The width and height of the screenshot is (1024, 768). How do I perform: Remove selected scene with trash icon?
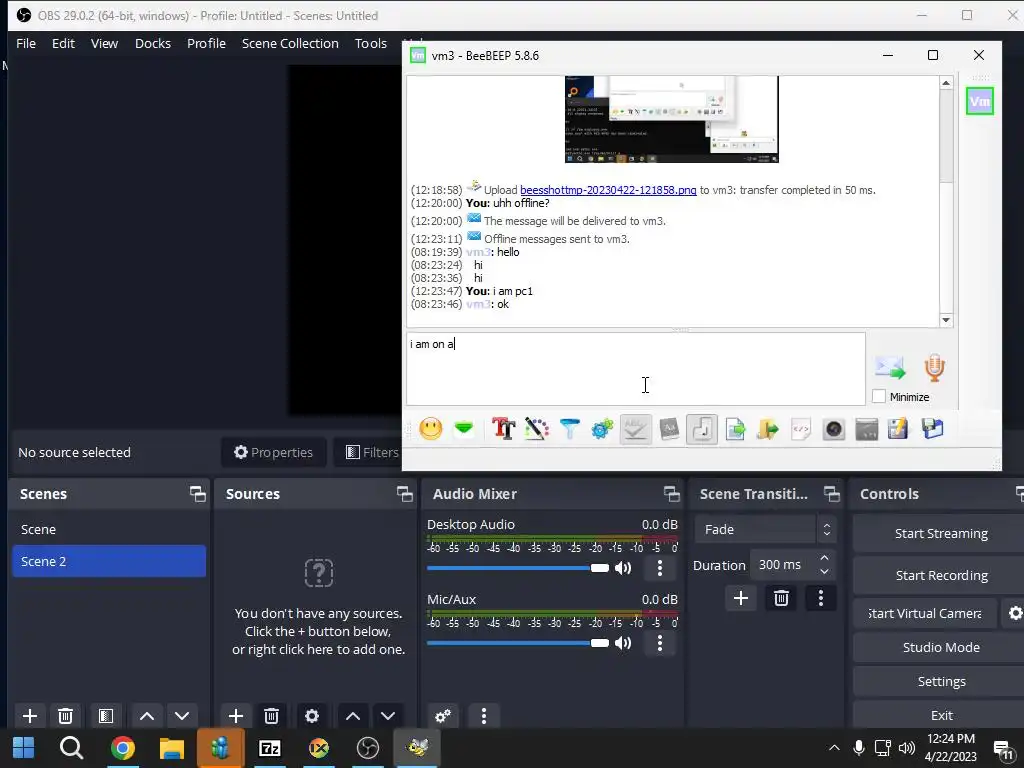(x=65, y=716)
